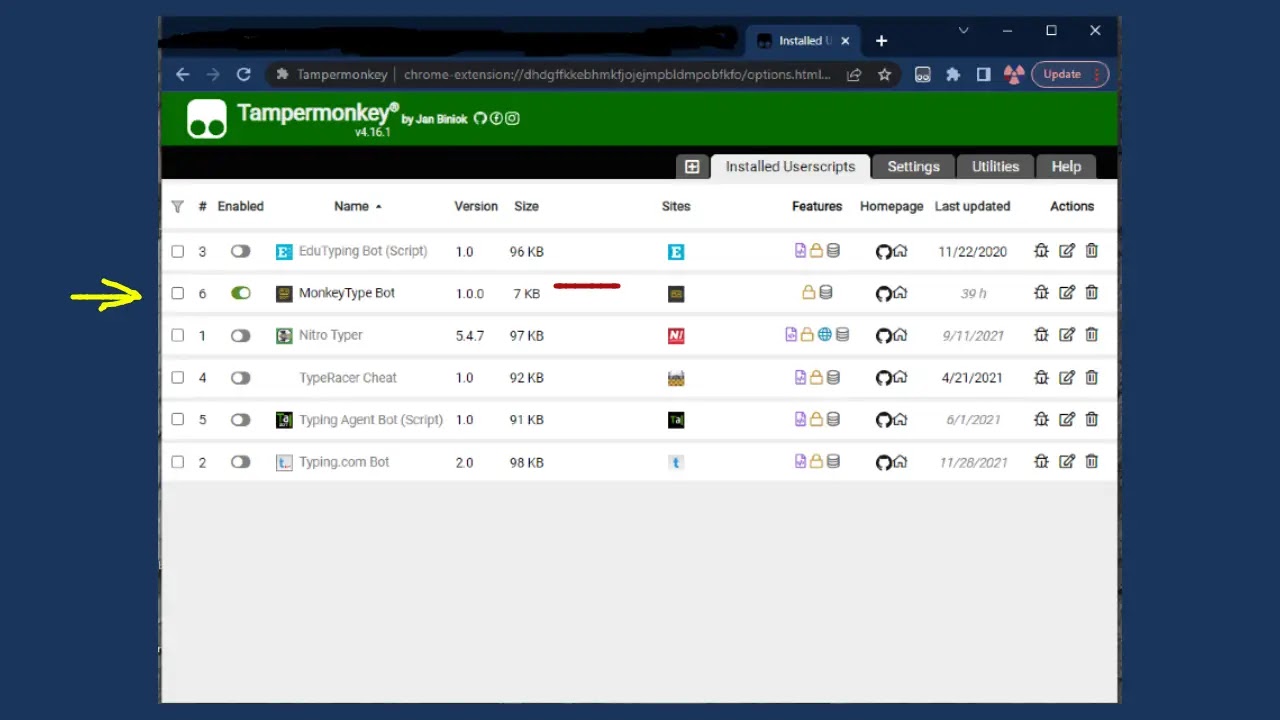This screenshot has width=1280, height=720.
Task: Delete the EduTyping Bot script via trash icon
Action: click(1092, 251)
